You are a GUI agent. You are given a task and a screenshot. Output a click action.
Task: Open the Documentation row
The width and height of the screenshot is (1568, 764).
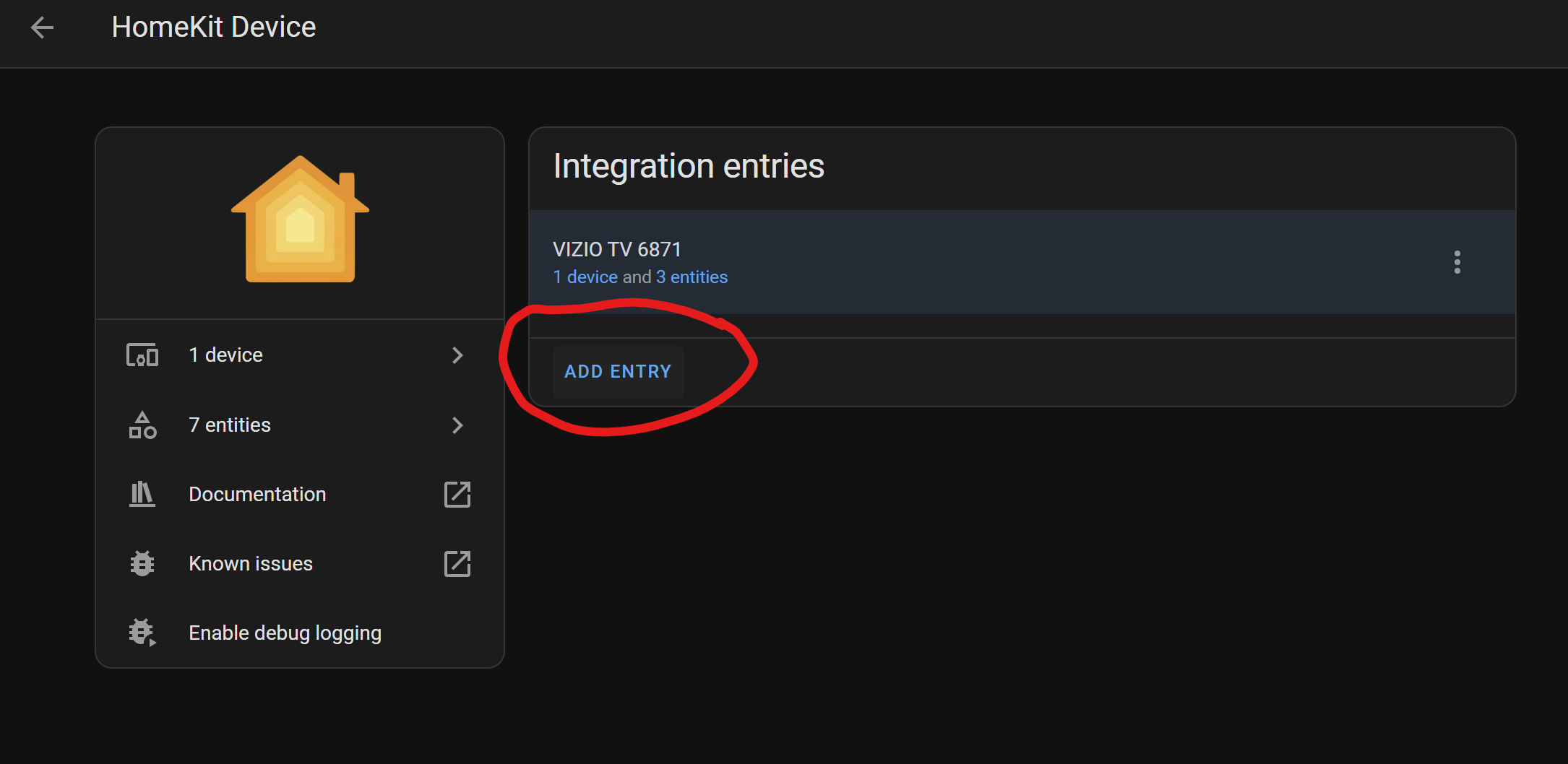(300, 495)
